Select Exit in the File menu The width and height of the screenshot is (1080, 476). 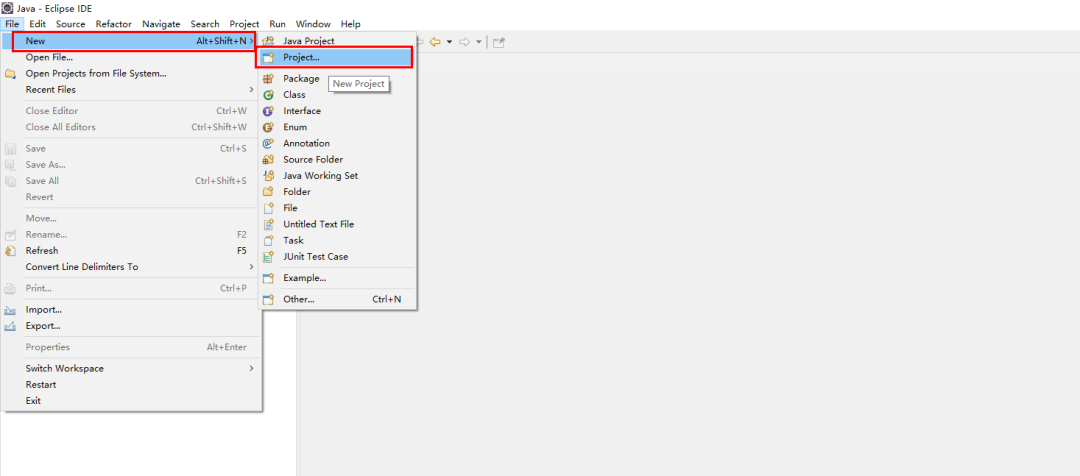coord(131,401)
